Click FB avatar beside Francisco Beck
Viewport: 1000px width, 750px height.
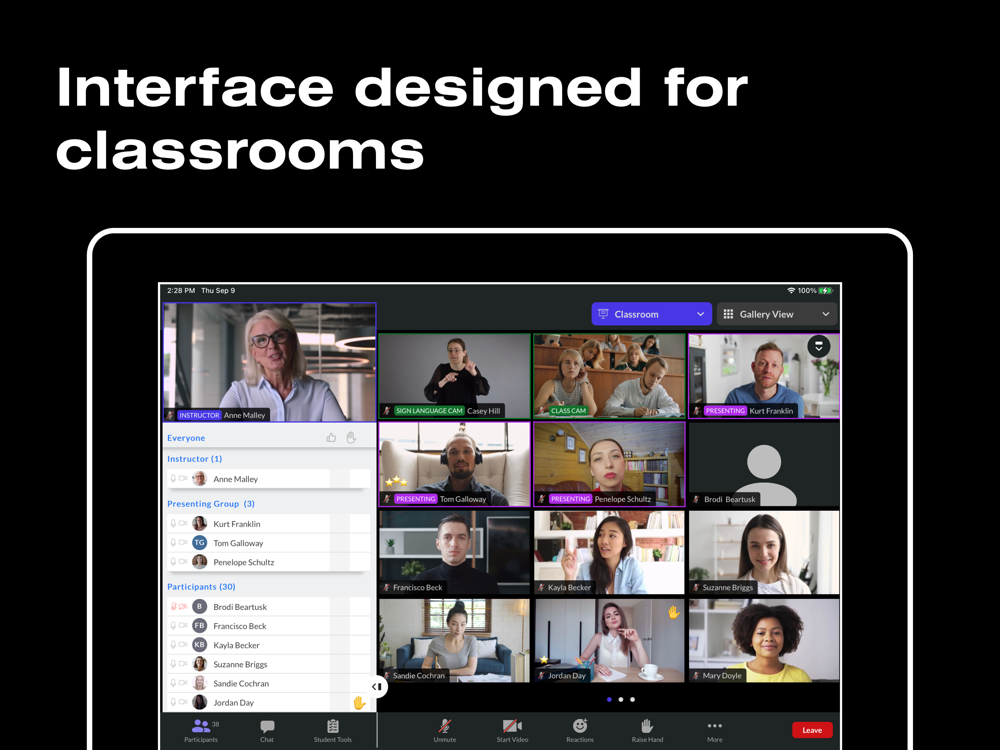click(200, 626)
